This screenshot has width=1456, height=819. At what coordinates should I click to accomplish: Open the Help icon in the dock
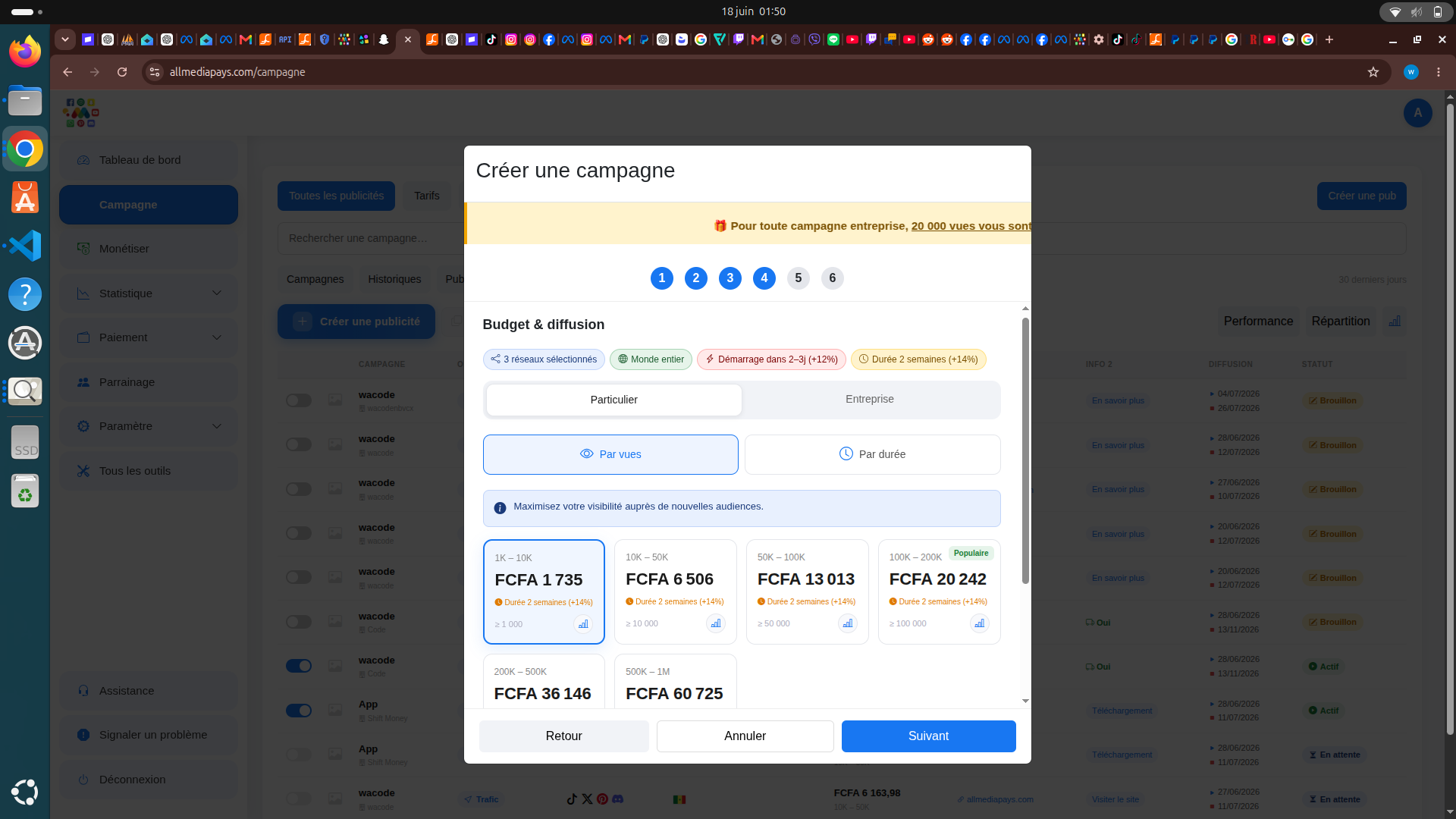(25, 294)
